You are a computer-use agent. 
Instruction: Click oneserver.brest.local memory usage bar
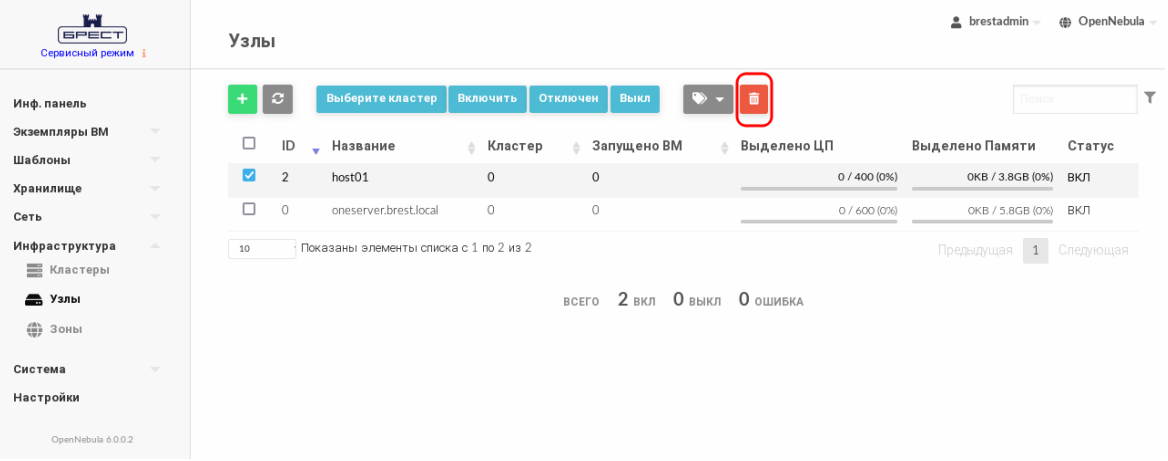pyautogui.click(x=982, y=221)
